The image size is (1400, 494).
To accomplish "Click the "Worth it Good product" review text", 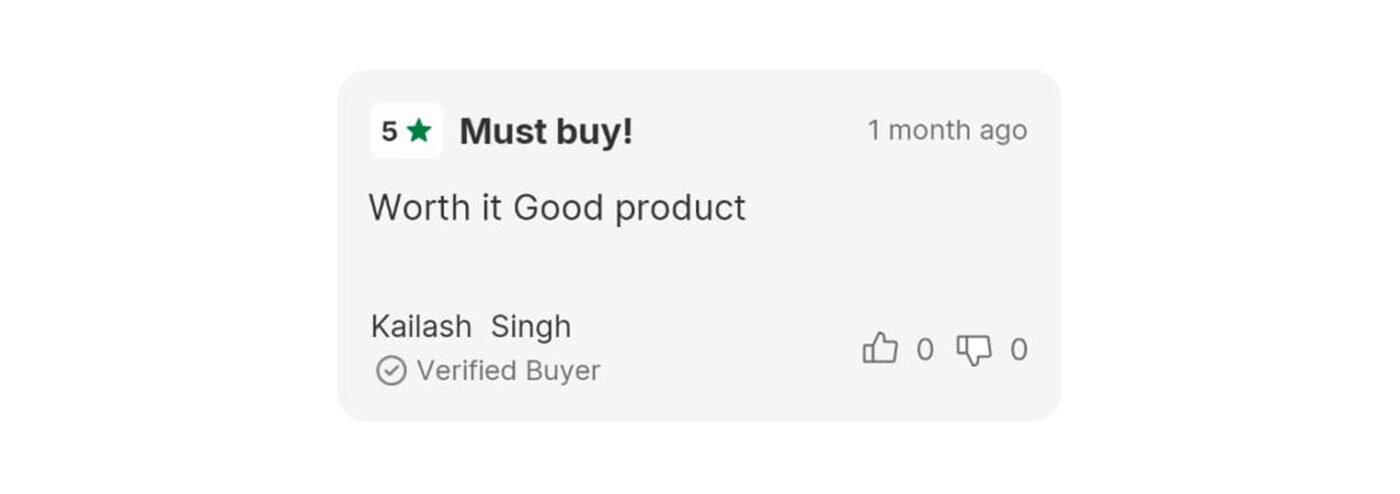I will click(557, 208).
